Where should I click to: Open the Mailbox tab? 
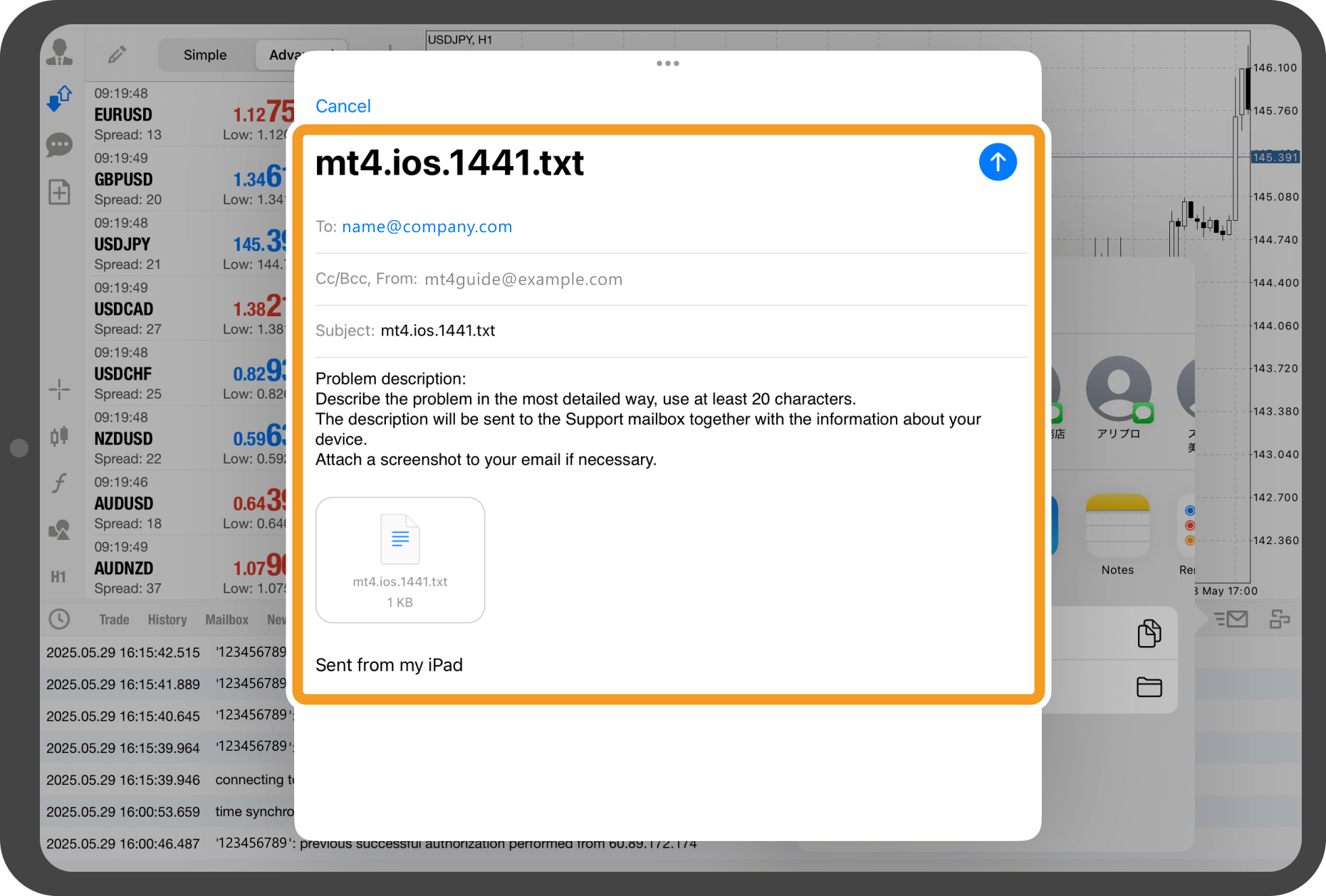tap(226, 620)
